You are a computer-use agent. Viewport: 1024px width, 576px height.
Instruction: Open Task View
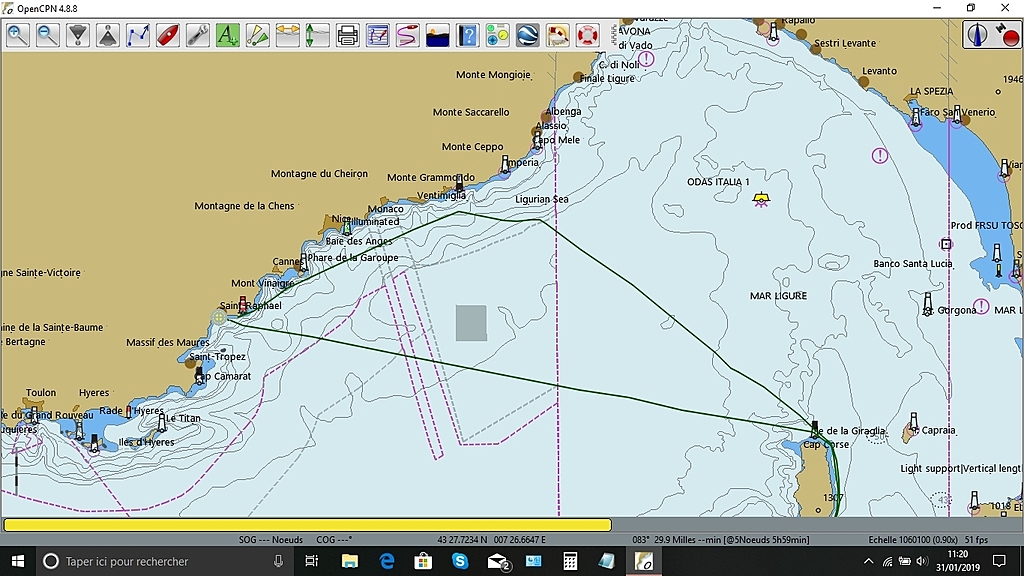[x=312, y=561]
